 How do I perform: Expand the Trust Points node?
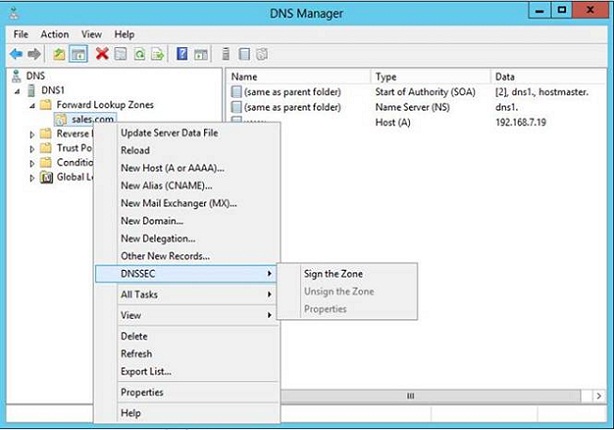tap(32, 149)
